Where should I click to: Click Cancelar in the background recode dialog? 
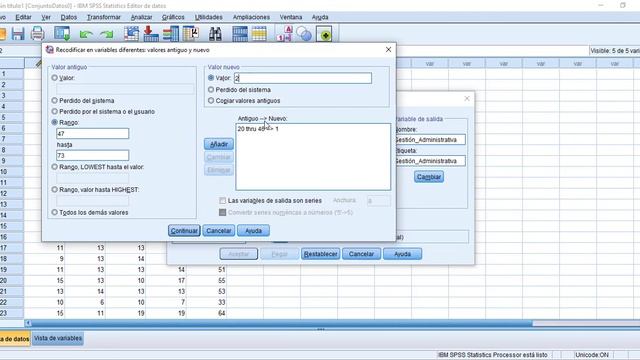tap(361, 254)
